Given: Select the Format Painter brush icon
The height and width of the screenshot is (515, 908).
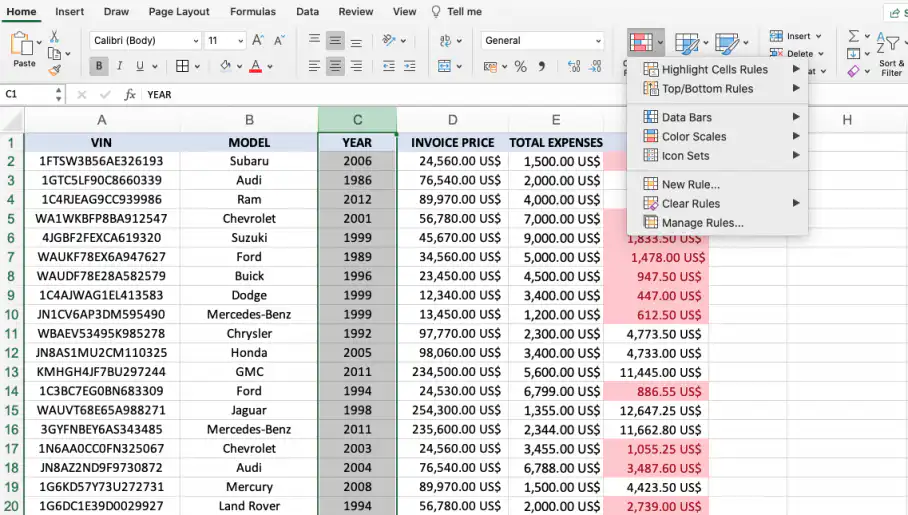Looking at the screenshot, I should click(x=54, y=70).
